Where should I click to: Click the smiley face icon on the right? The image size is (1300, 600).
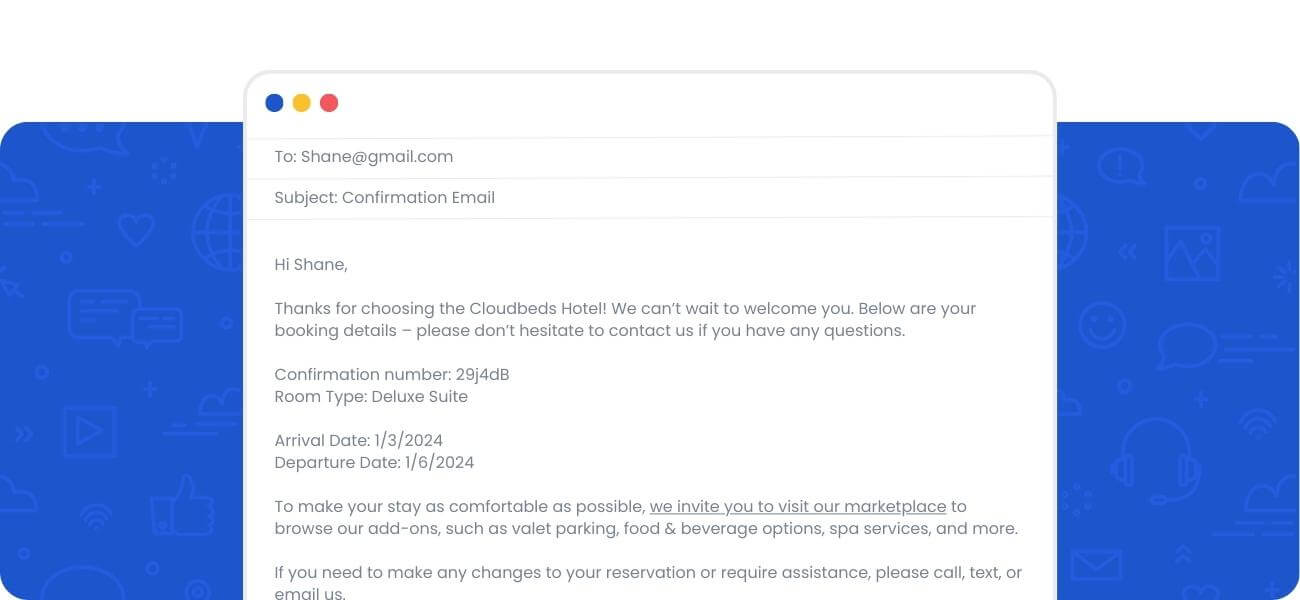(x=1102, y=325)
